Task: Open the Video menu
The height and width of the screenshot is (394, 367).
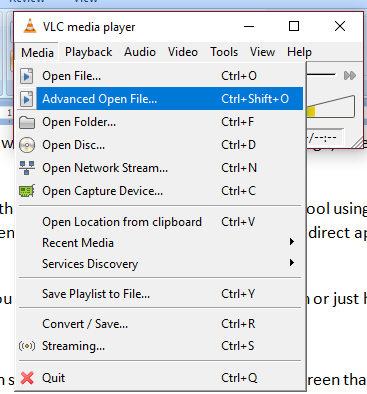Action: (183, 52)
